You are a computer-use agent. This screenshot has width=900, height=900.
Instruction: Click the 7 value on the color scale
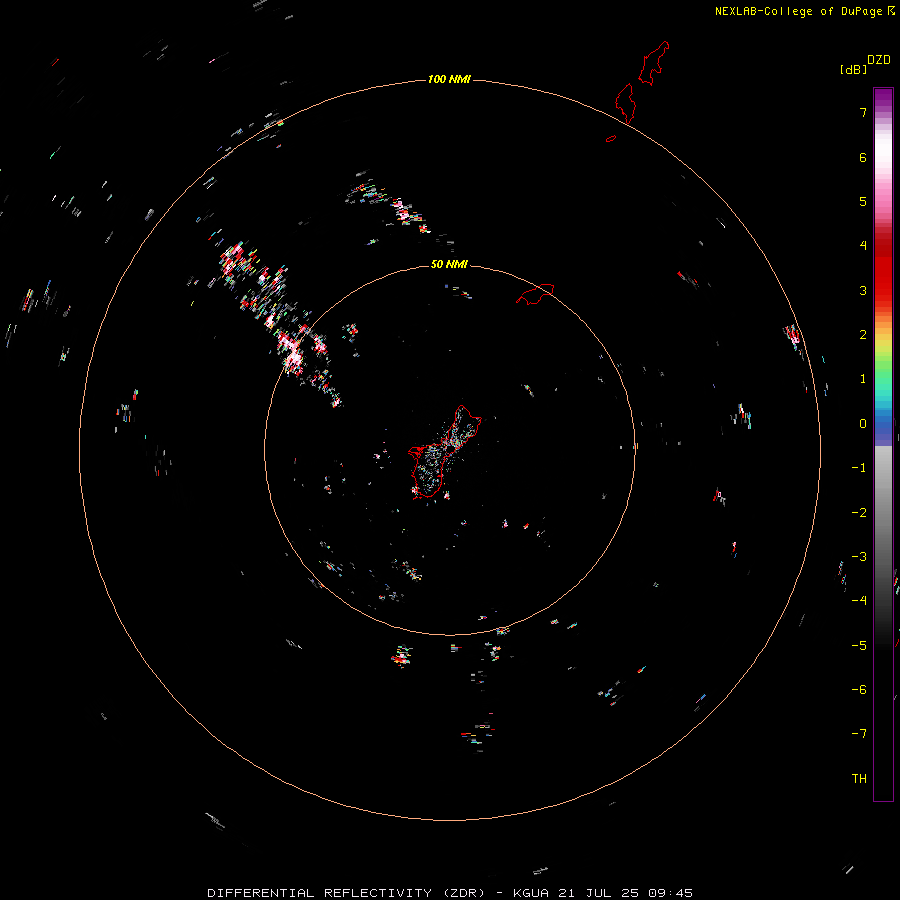863,112
